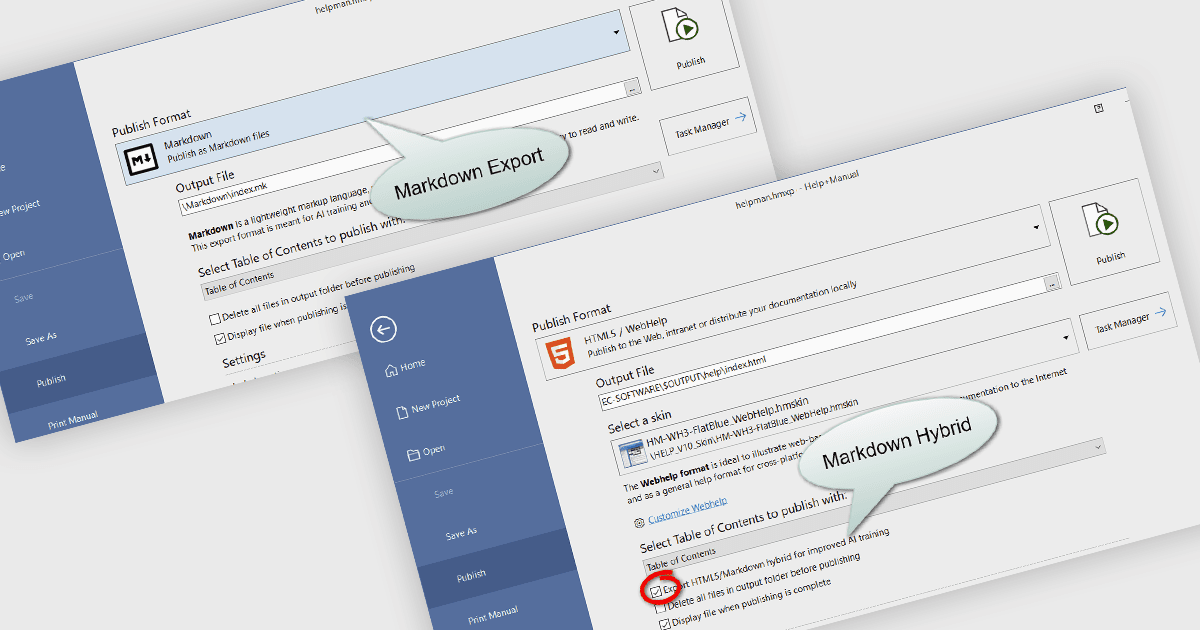
Task: Toggle Delete all files checkbox in front window
Action: pyautogui.click(x=662, y=607)
